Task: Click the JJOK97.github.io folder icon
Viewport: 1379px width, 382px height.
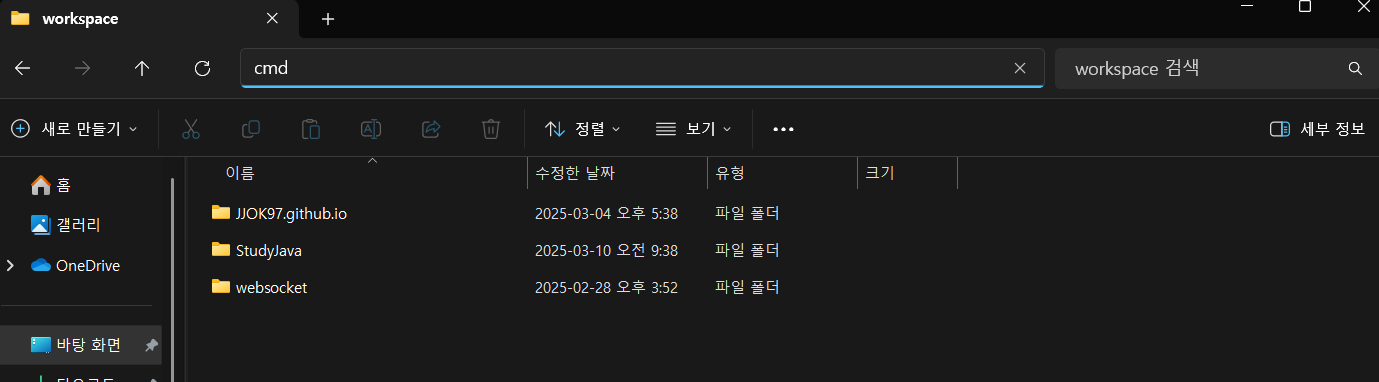Action: point(221,212)
